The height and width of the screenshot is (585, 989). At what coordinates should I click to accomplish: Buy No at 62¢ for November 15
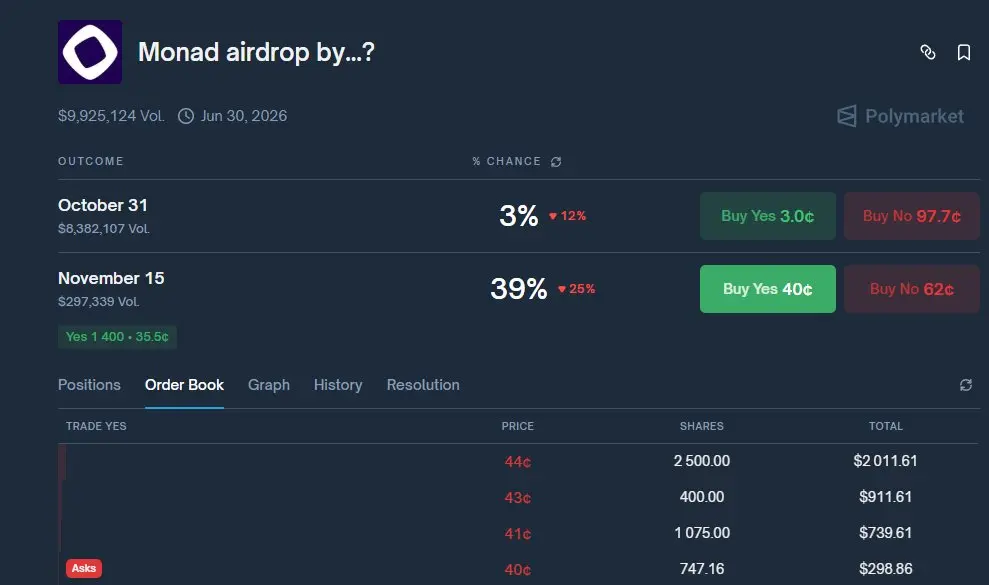pos(911,289)
